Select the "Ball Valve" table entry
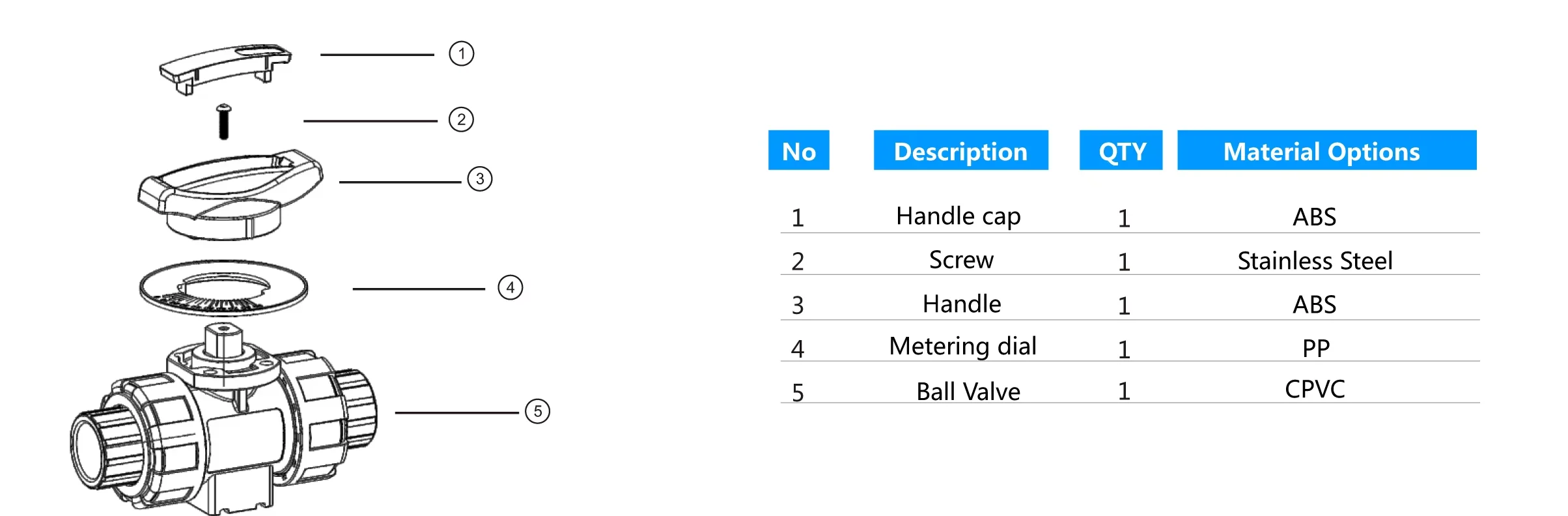The height and width of the screenshot is (516, 1568). (968, 392)
